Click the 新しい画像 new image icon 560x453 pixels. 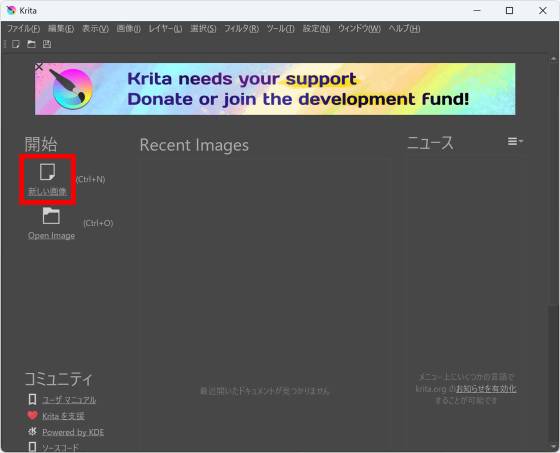click(47, 172)
